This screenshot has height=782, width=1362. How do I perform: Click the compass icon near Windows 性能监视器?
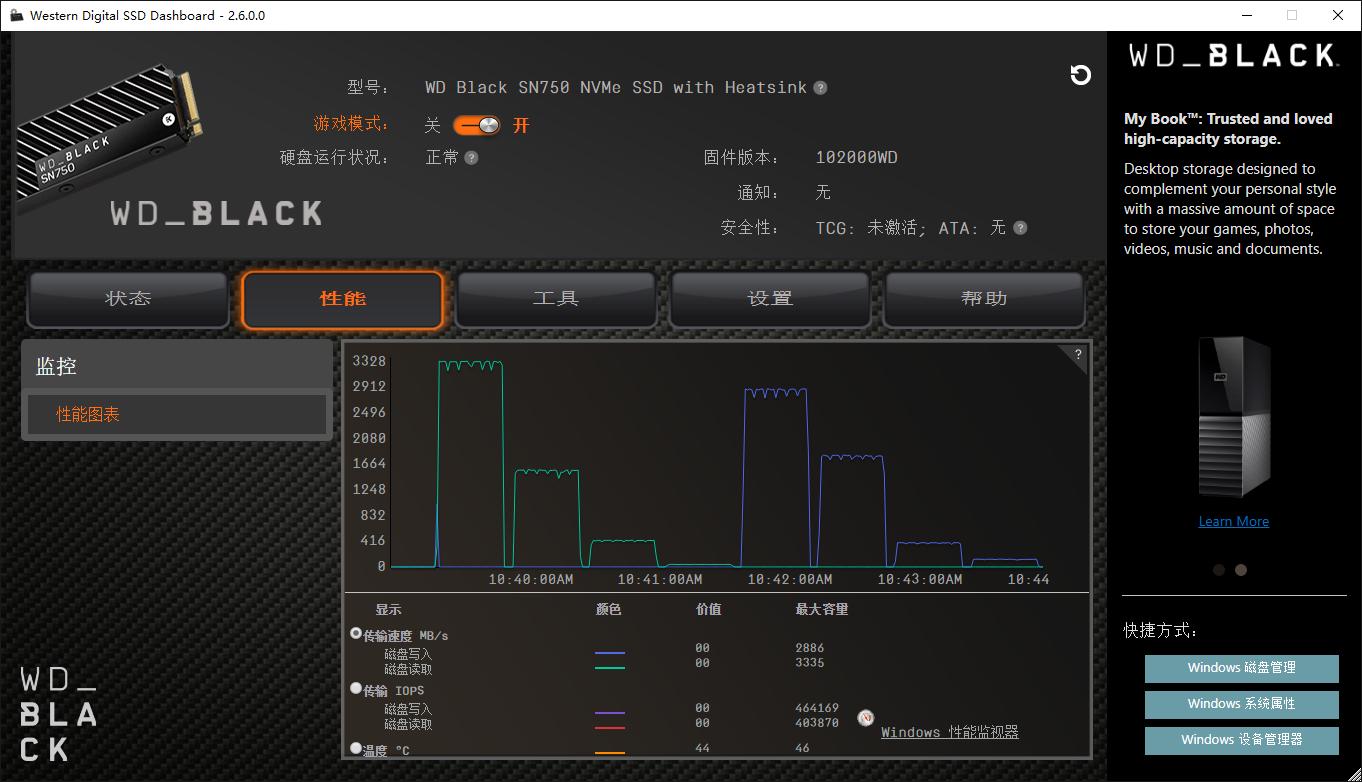pos(866,718)
